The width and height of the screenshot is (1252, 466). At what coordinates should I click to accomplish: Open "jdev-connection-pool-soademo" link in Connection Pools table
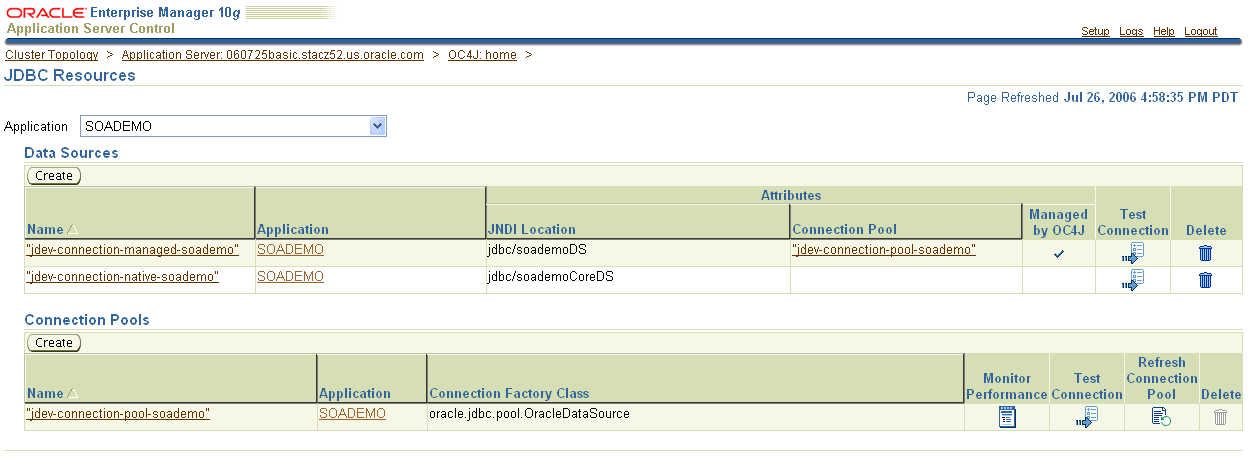(118, 413)
